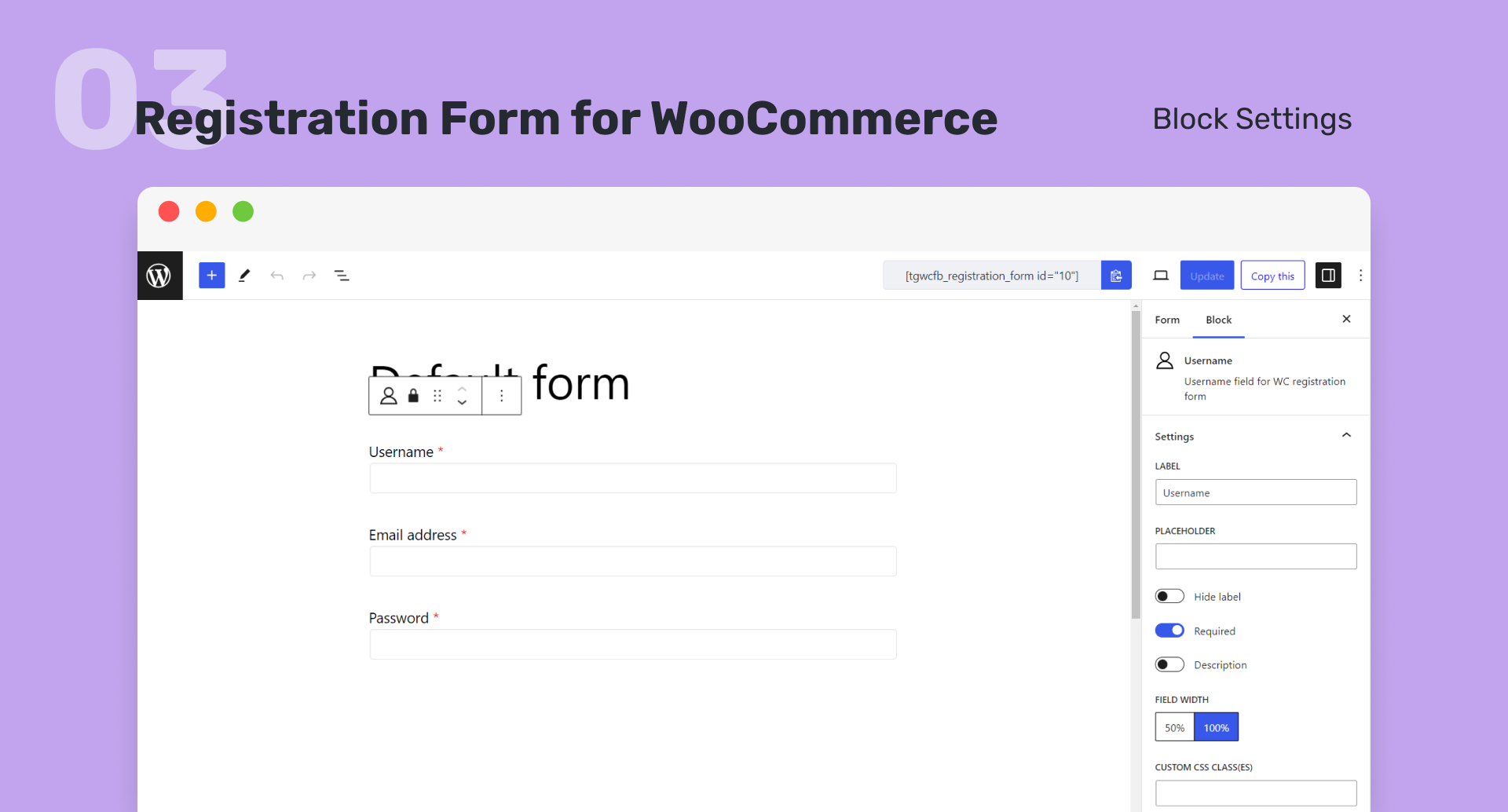The image size is (1508, 812).
Task: Select the pencil edit tool
Action: [x=244, y=276]
